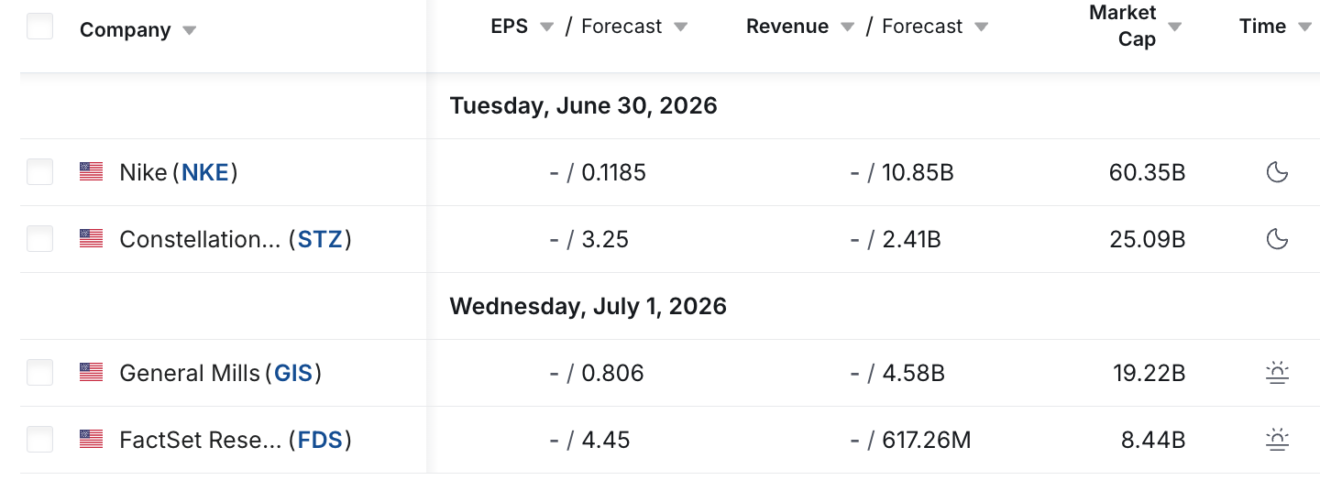
Task: Check the General Mills row checkbox
Action: [40, 373]
